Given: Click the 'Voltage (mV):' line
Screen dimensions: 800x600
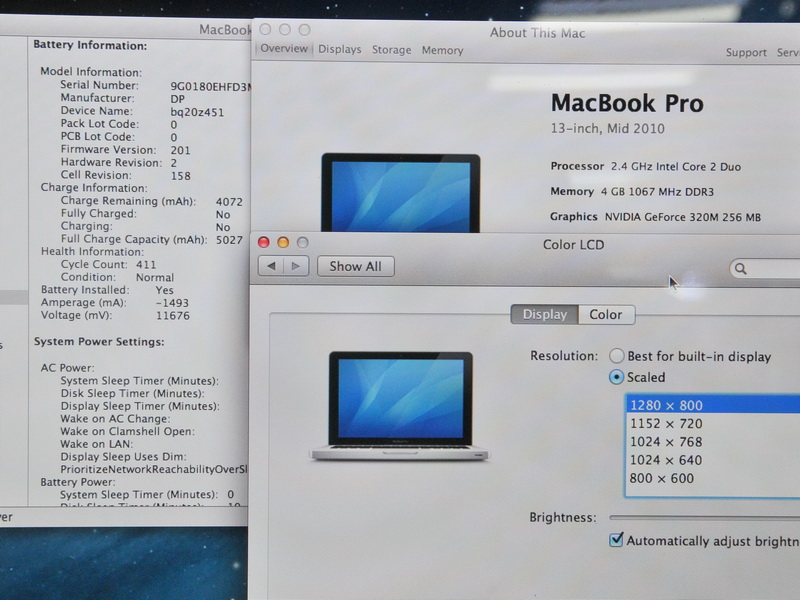Looking at the screenshot, I should [115, 315].
